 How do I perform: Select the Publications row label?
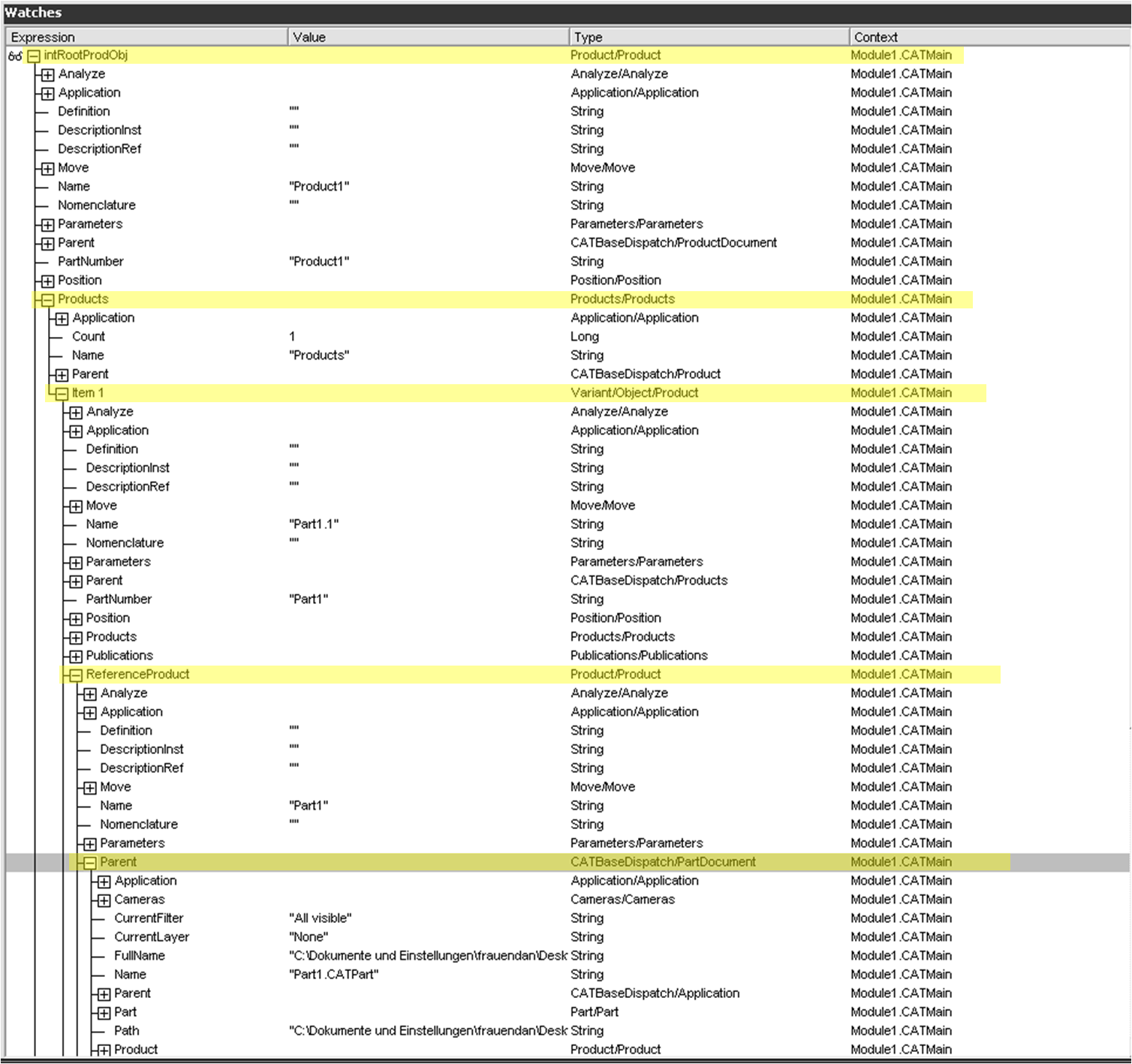click(x=119, y=655)
